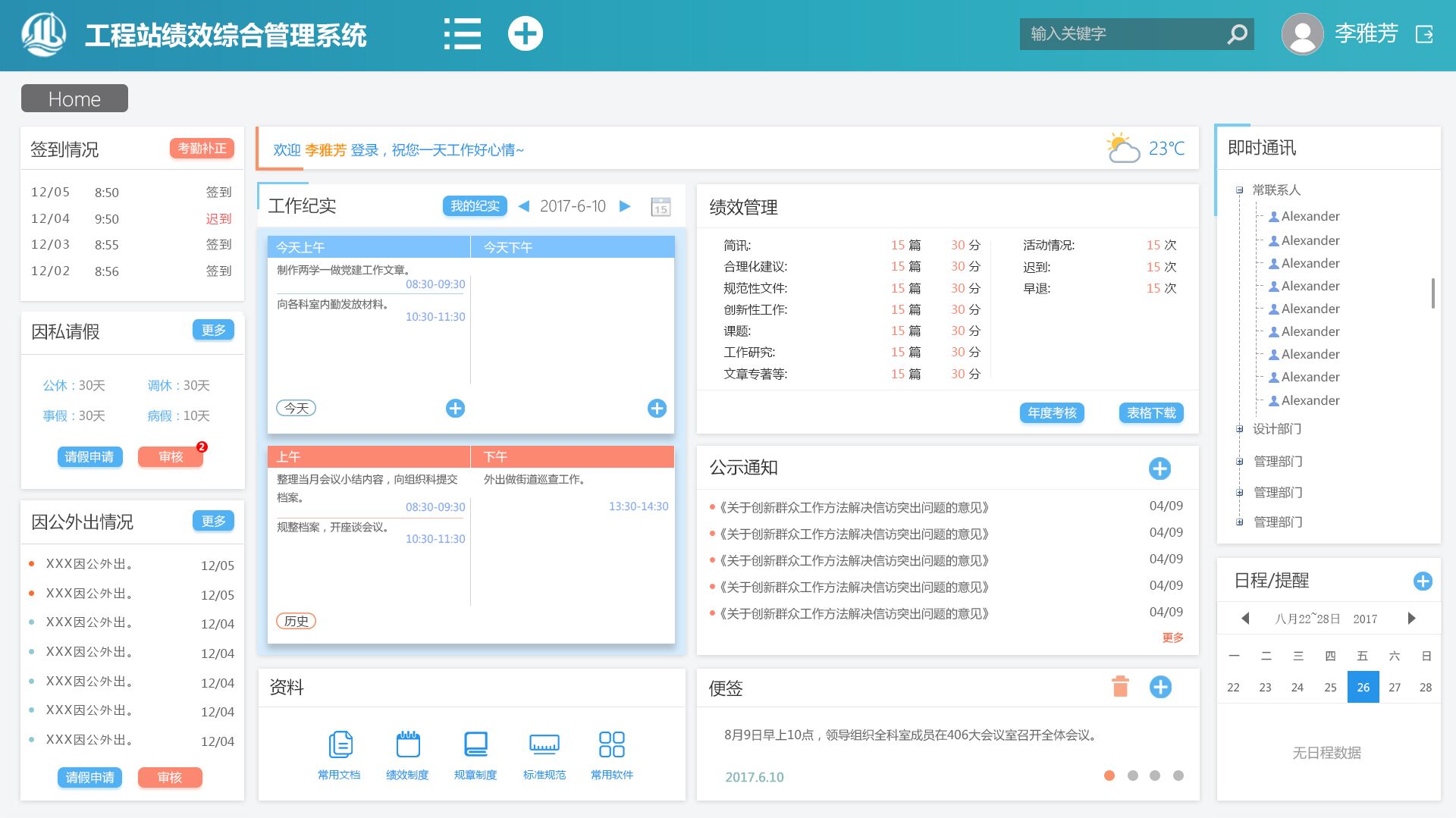Select the last 便签 pagination dot
Image resolution: width=1456 pixels, height=818 pixels.
(1178, 776)
